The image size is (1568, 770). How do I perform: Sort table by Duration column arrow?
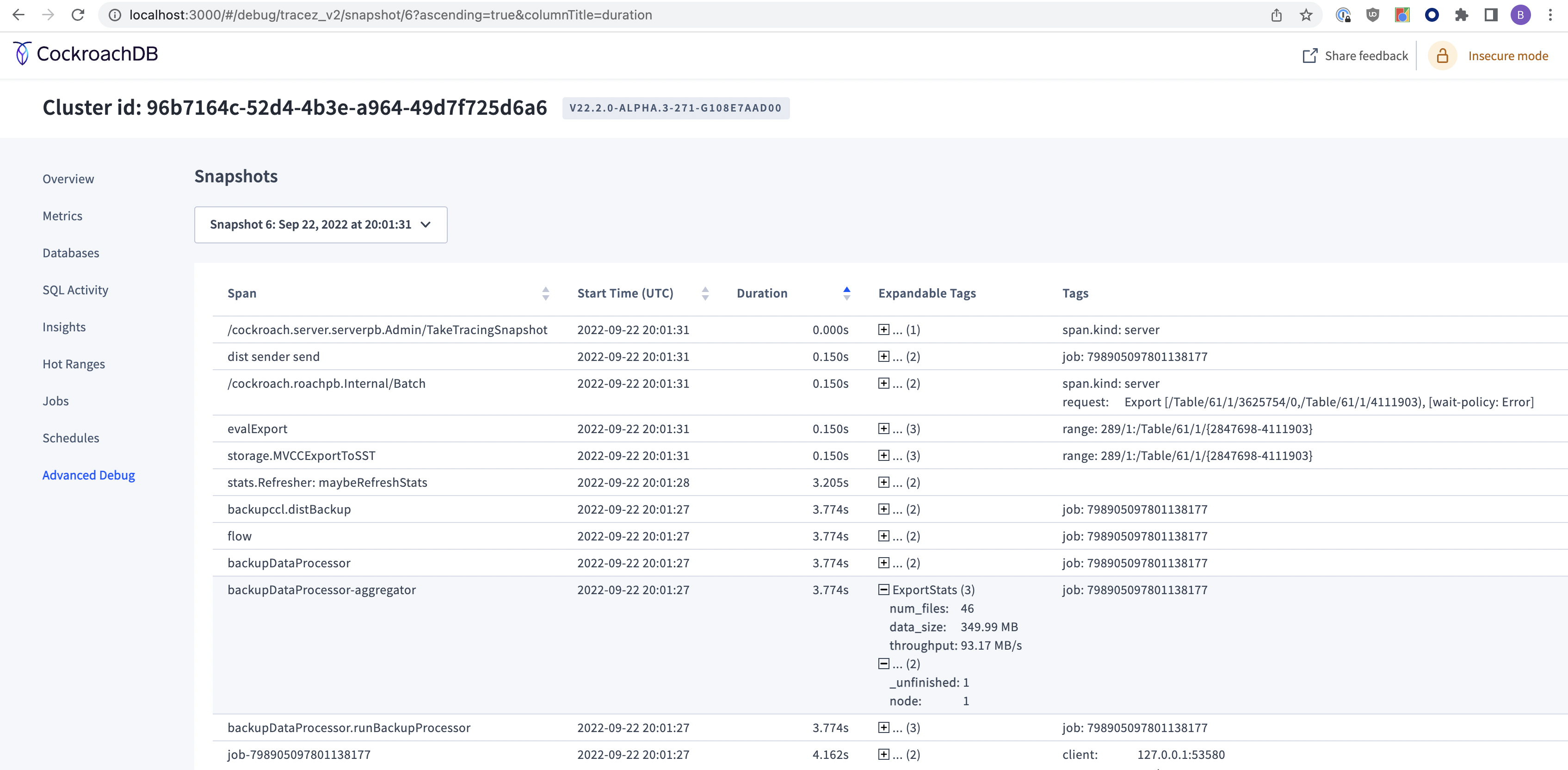[846, 293]
